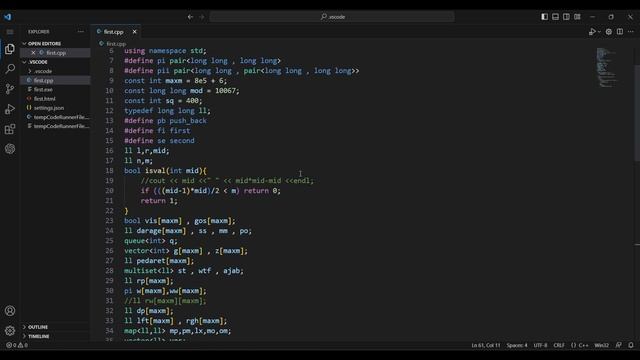Click the 'return 1;' line
The height and width of the screenshot is (360, 640).
(x=159, y=201)
